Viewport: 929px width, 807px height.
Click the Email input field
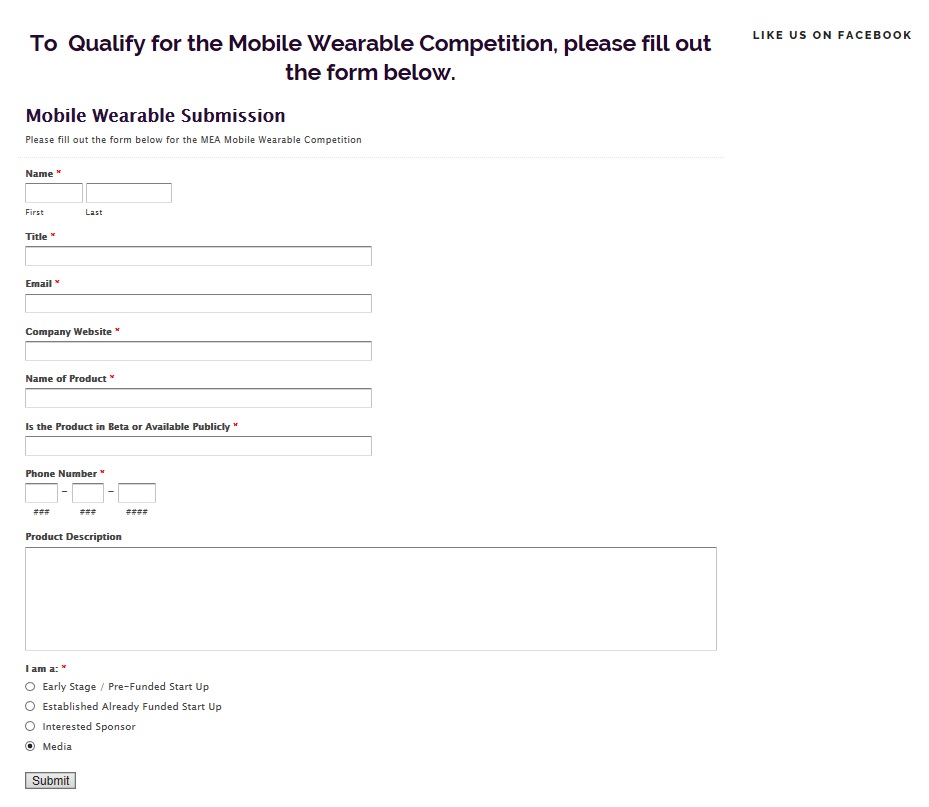[x=198, y=303]
